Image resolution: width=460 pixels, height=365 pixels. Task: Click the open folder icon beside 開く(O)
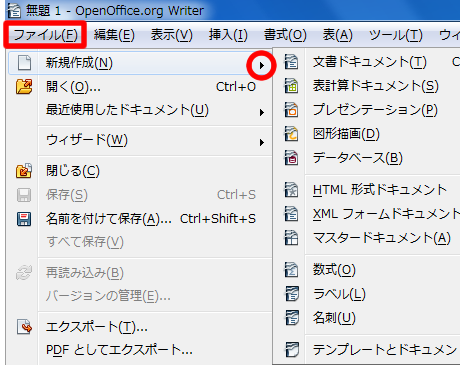tap(24, 87)
